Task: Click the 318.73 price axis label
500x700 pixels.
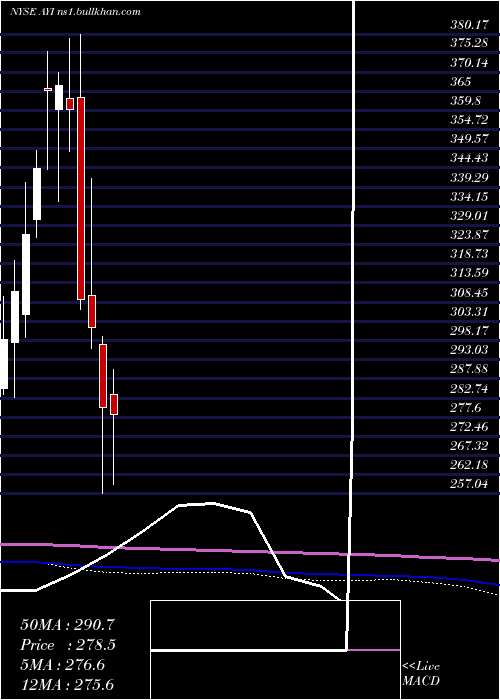Action: [x=469, y=254]
